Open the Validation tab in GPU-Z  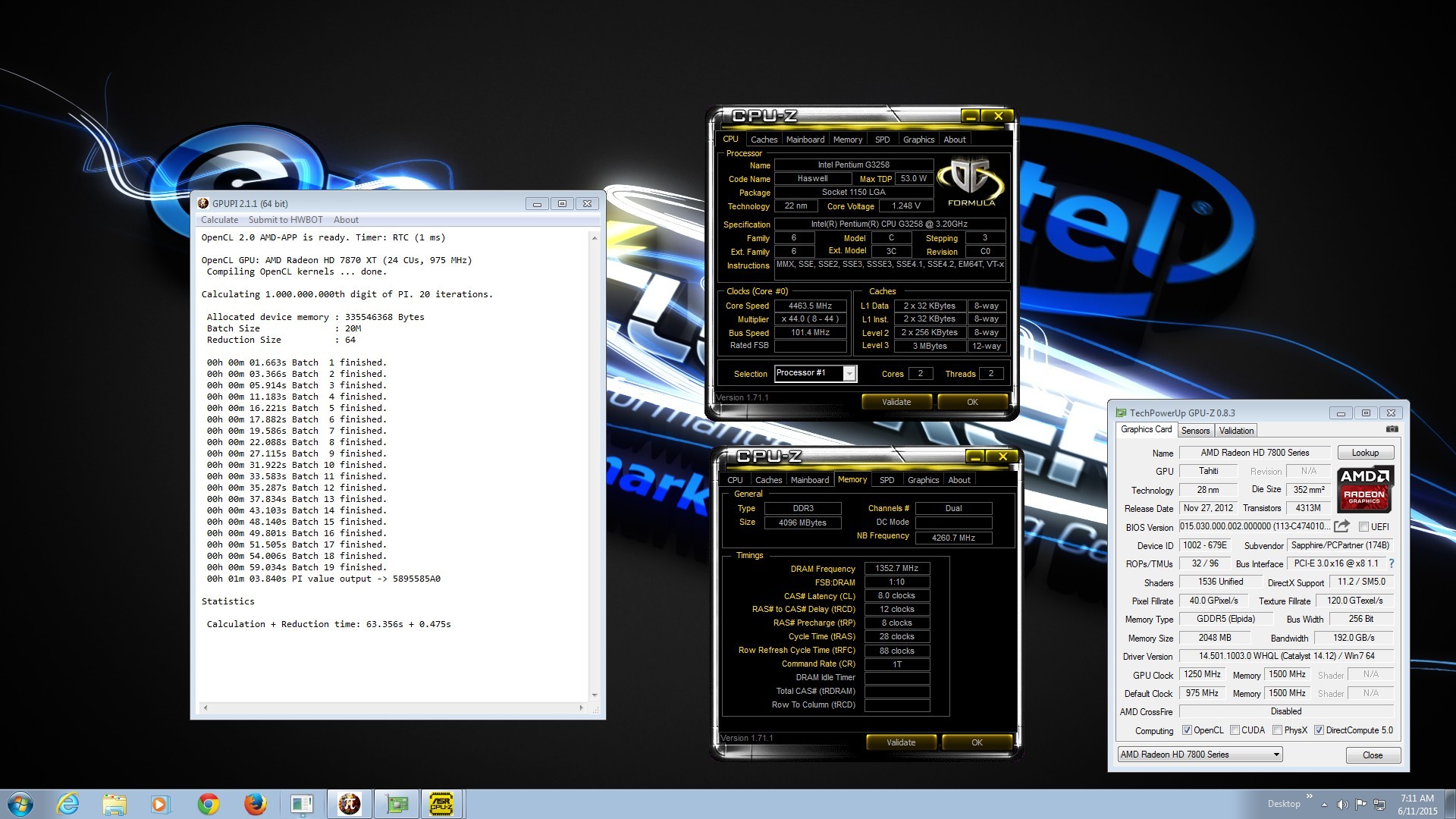pyautogui.click(x=1236, y=431)
